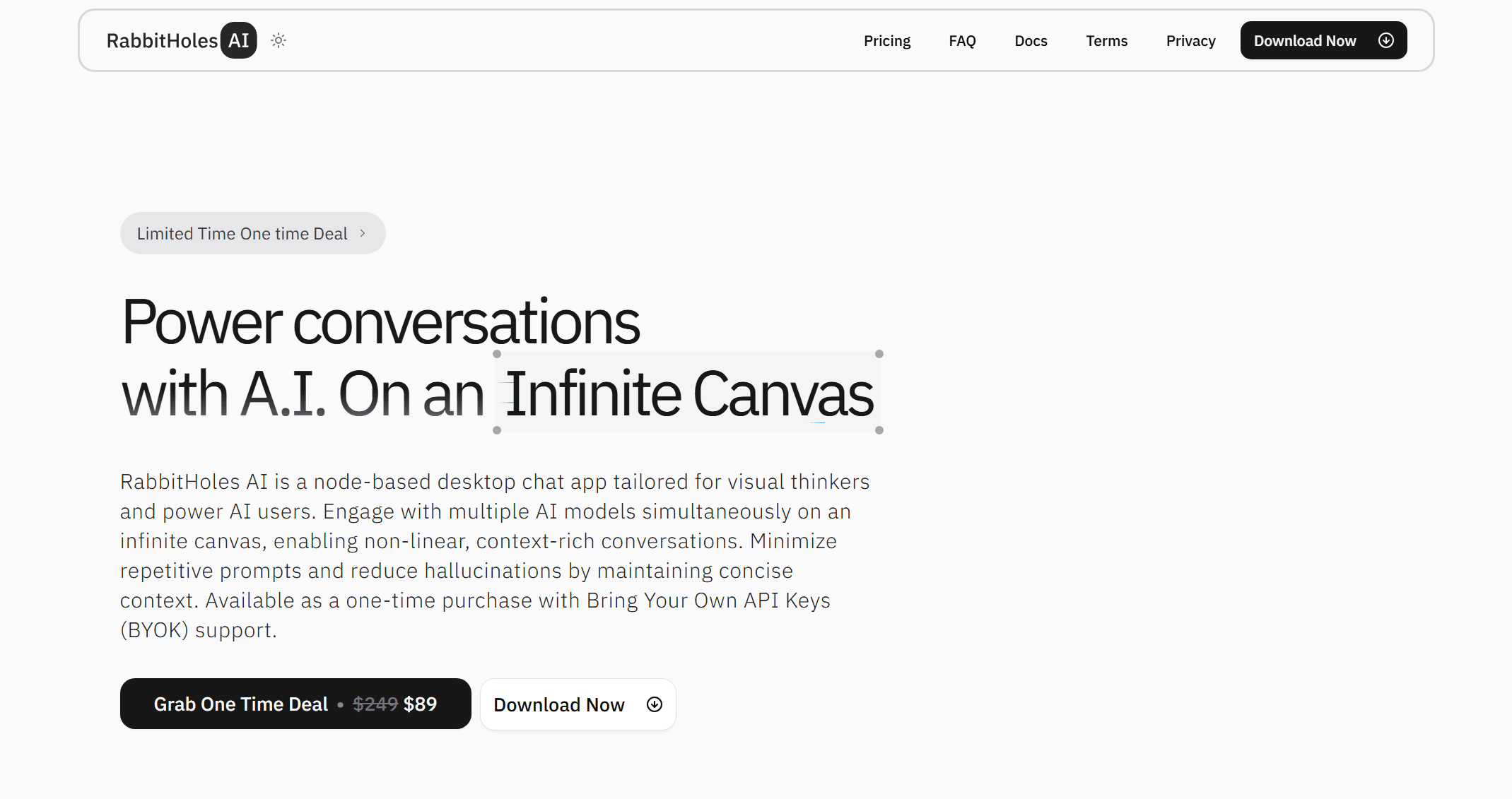
Task: Click chevron arrow on Limited Time deal pill
Action: pyautogui.click(x=363, y=233)
